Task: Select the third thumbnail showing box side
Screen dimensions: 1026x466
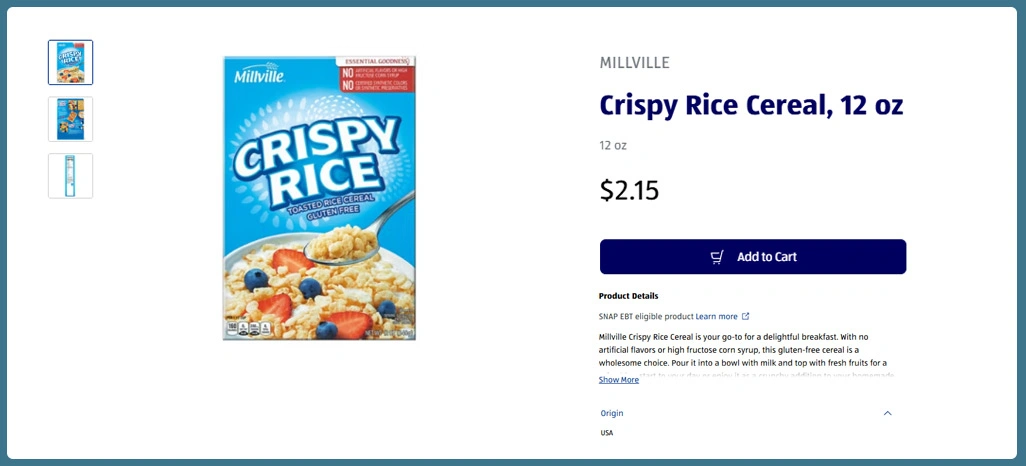Action: pyautogui.click(x=71, y=175)
